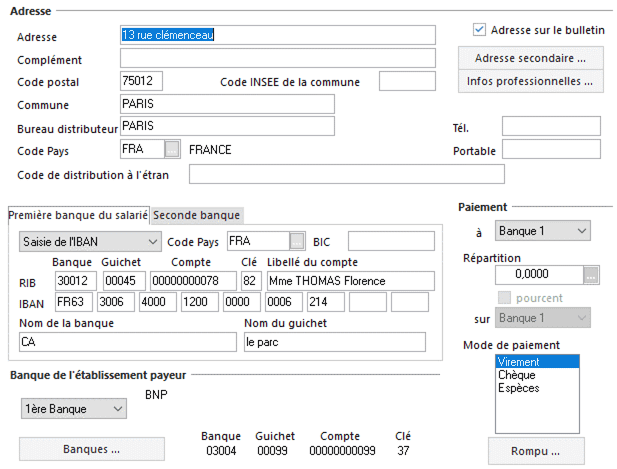Choose Espèces in Mode de paiement
This screenshot has height=469, width=617.
click(x=518, y=387)
